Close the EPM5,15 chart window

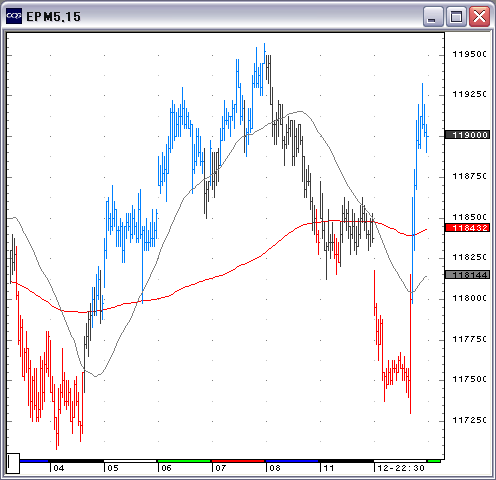pos(479,16)
